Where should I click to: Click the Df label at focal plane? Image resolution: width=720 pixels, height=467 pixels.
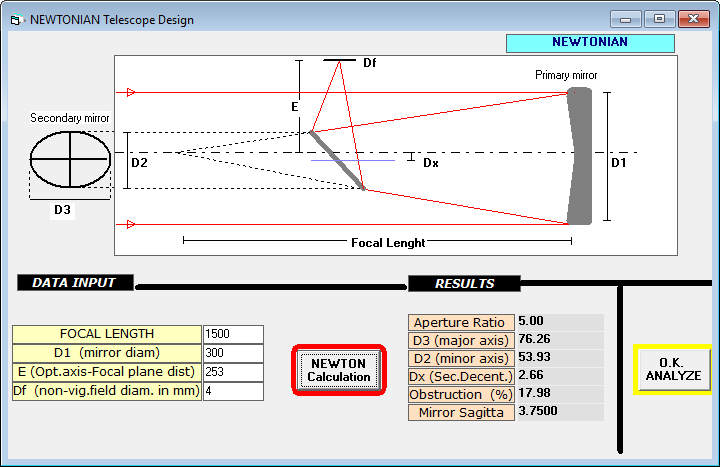pyautogui.click(x=370, y=63)
